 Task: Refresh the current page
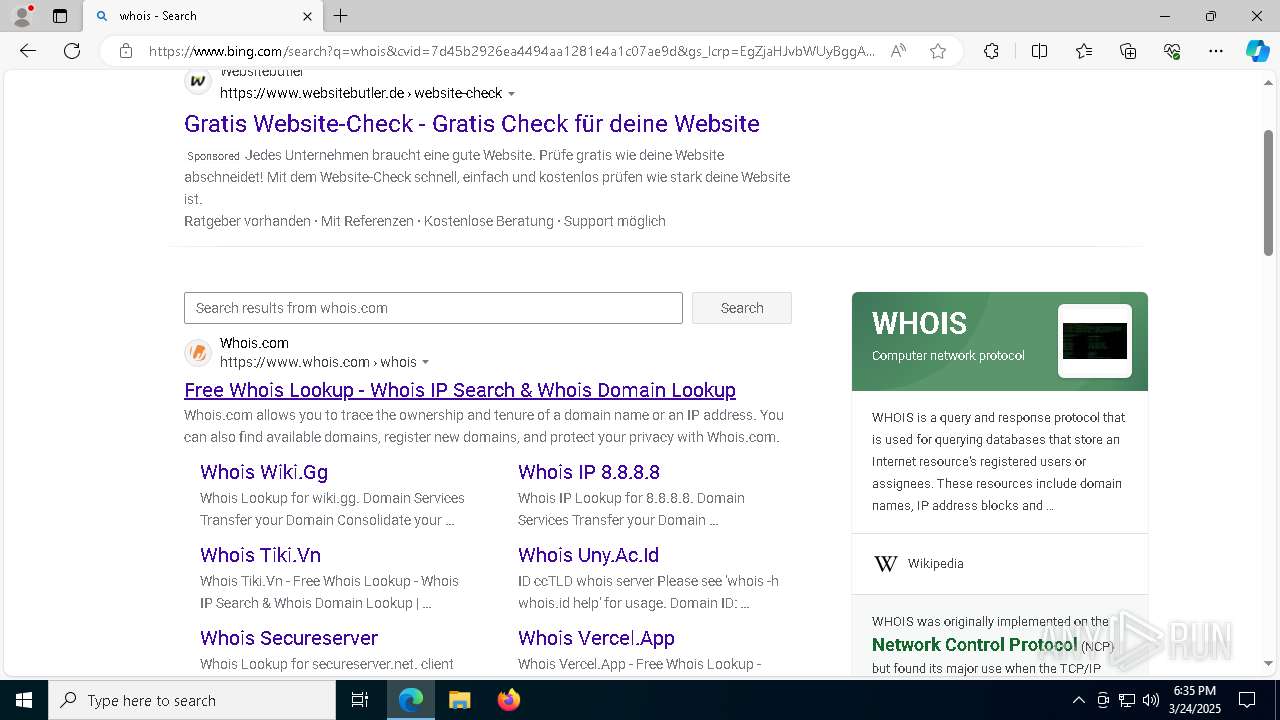click(x=72, y=51)
